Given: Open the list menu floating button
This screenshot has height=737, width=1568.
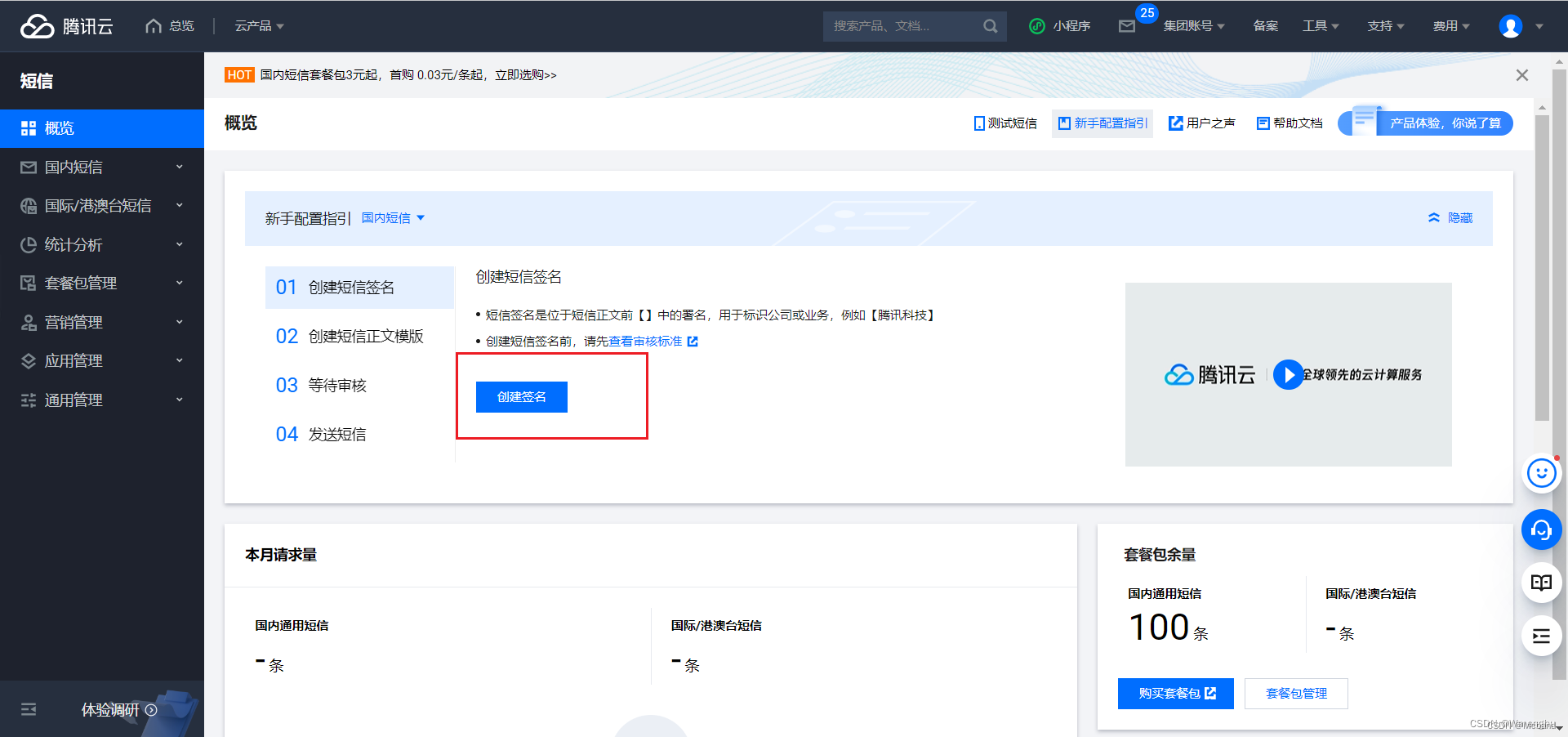Looking at the screenshot, I should click(1542, 636).
